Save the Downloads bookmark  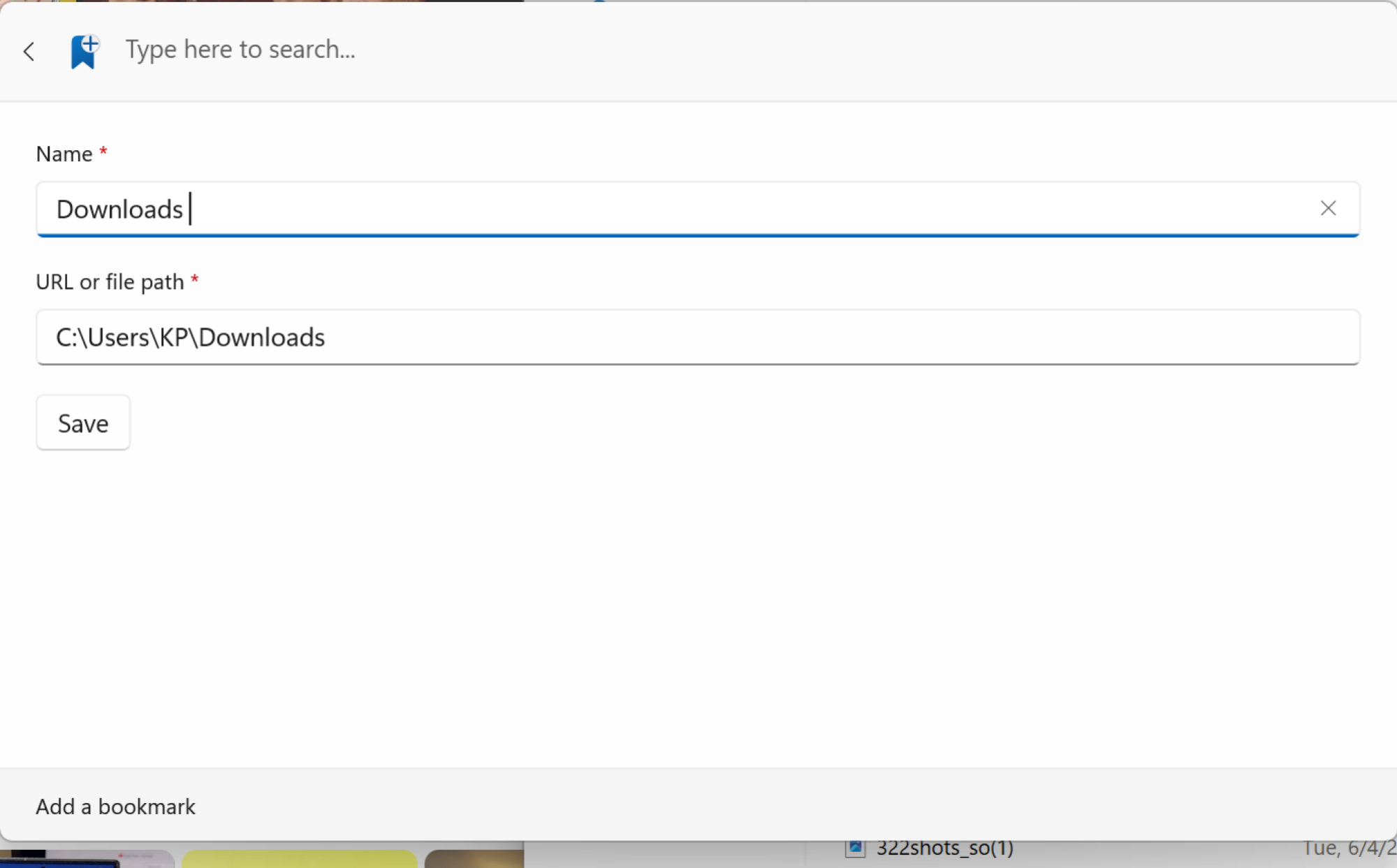pos(83,422)
